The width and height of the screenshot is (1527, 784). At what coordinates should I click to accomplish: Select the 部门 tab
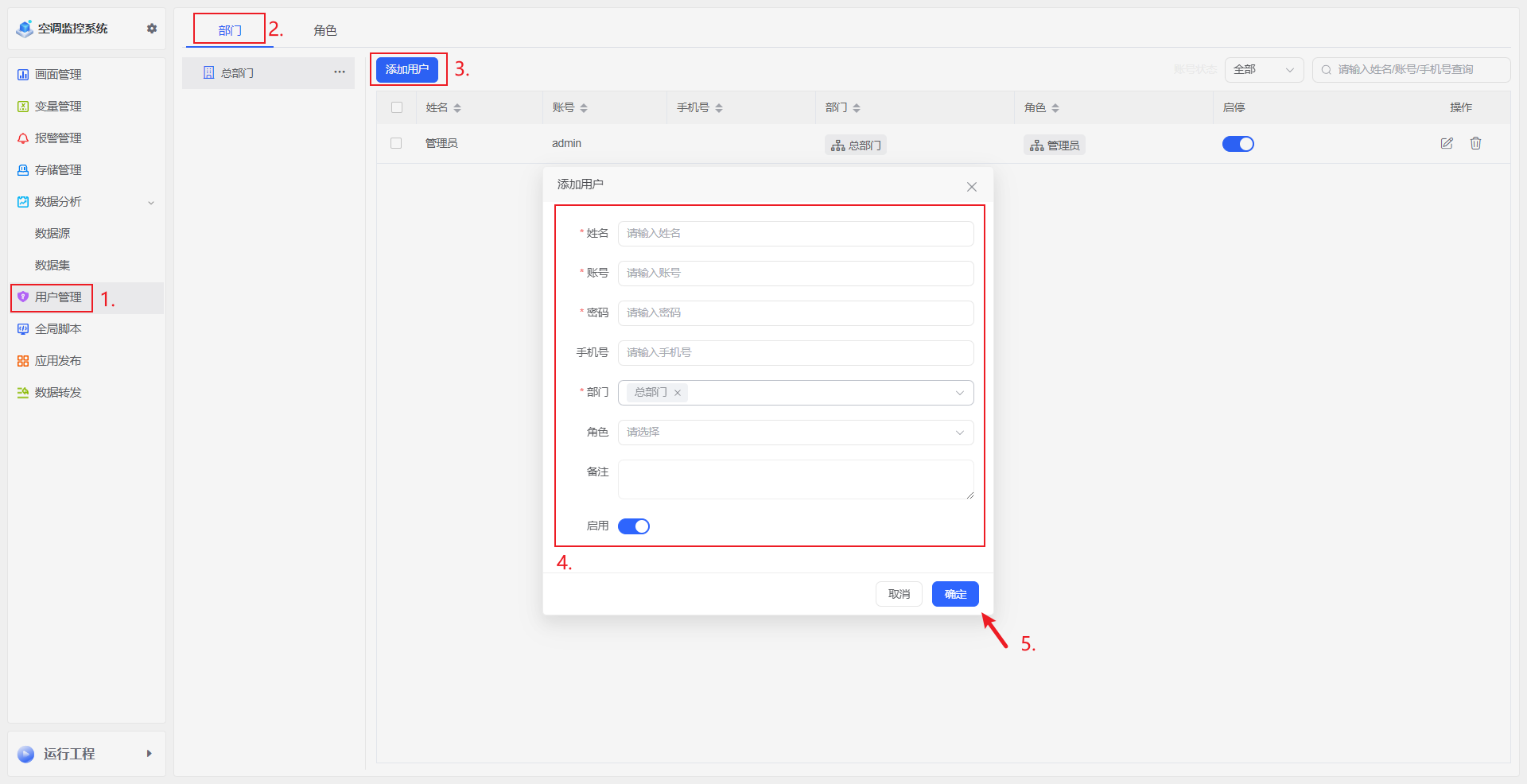(229, 30)
